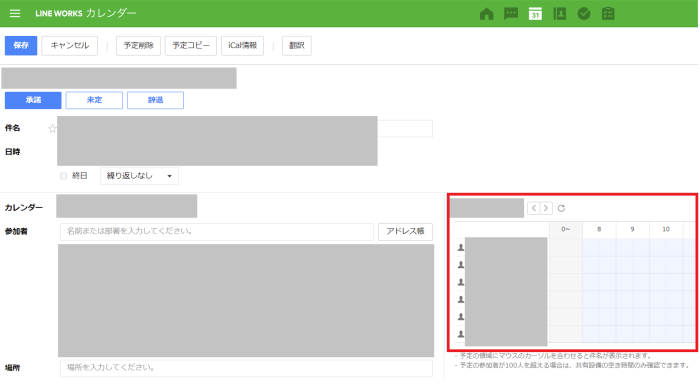The height and width of the screenshot is (385, 700).
Task: Click the star next to 件名
Action: [52, 129]
